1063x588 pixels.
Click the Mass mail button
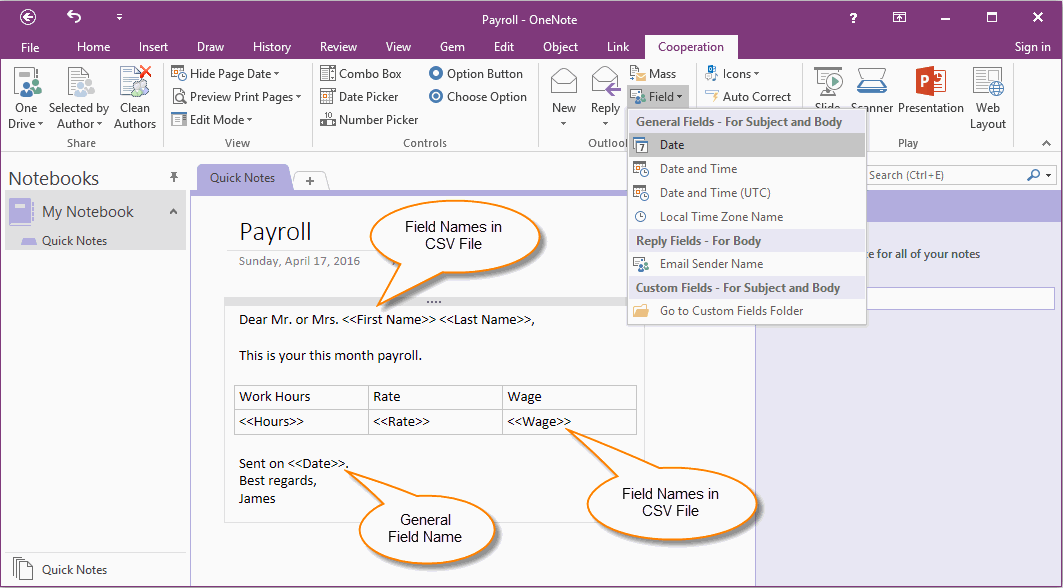654,74
